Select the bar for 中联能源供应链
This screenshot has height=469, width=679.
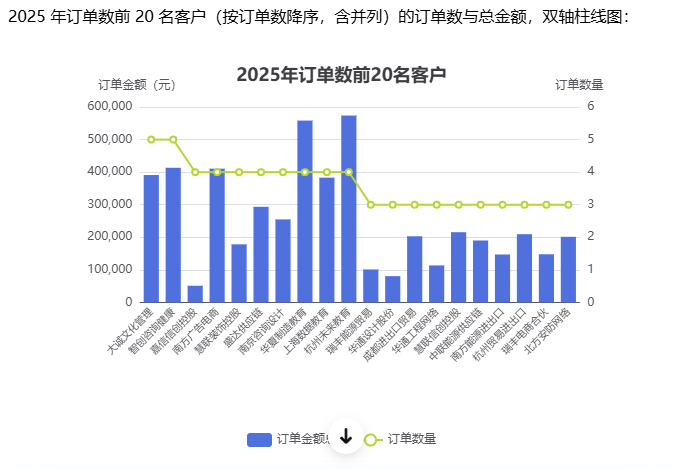click(480, 272)
